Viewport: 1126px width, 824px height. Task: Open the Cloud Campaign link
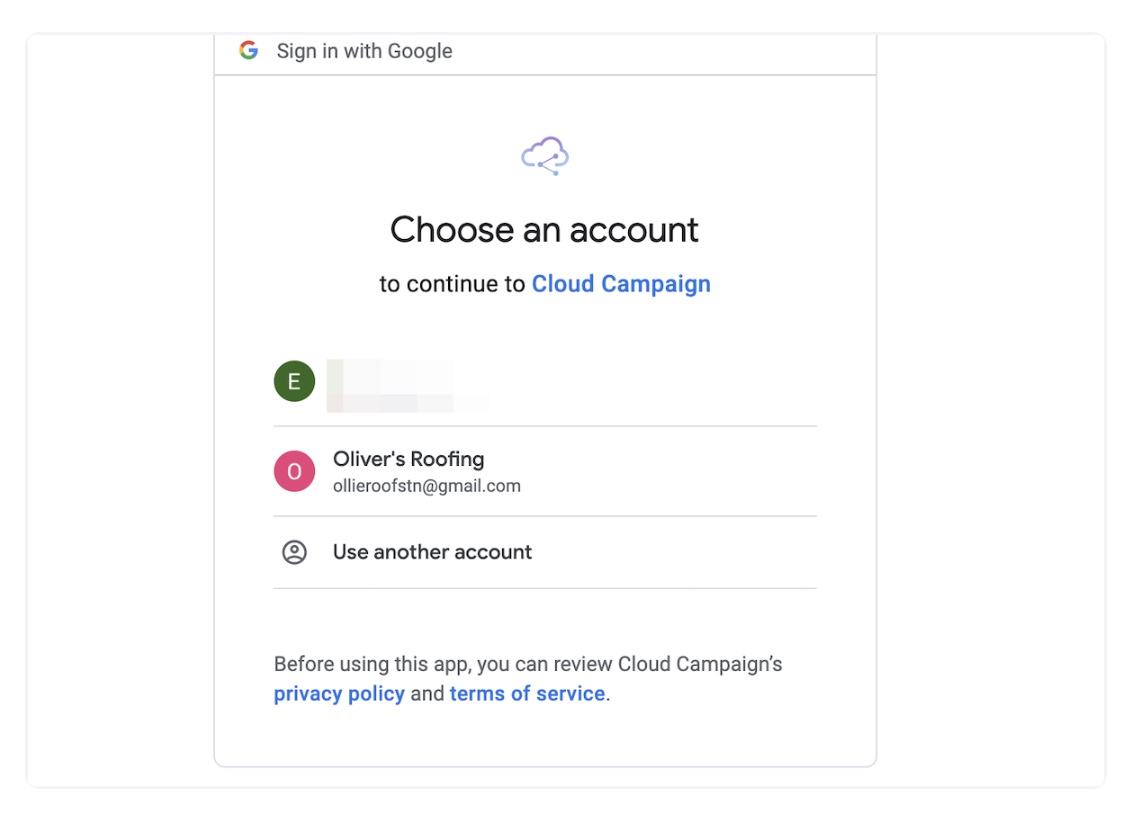tap(621, 284)
